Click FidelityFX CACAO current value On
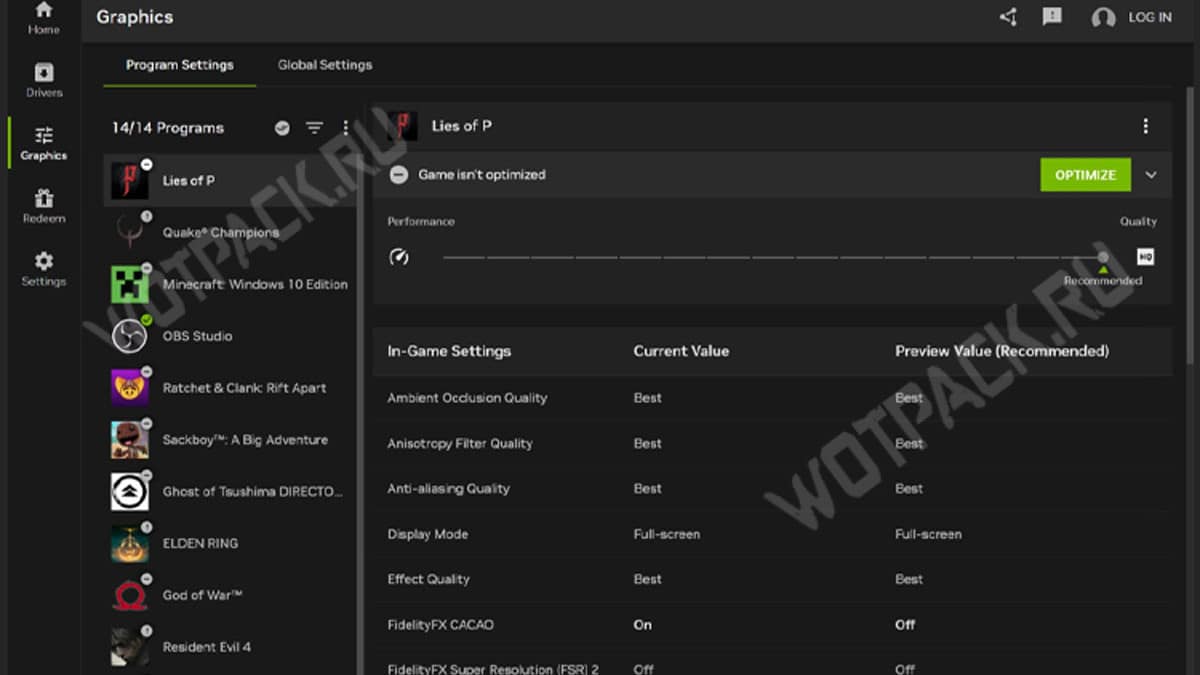 pyautogui.click(x=643, y=625)
